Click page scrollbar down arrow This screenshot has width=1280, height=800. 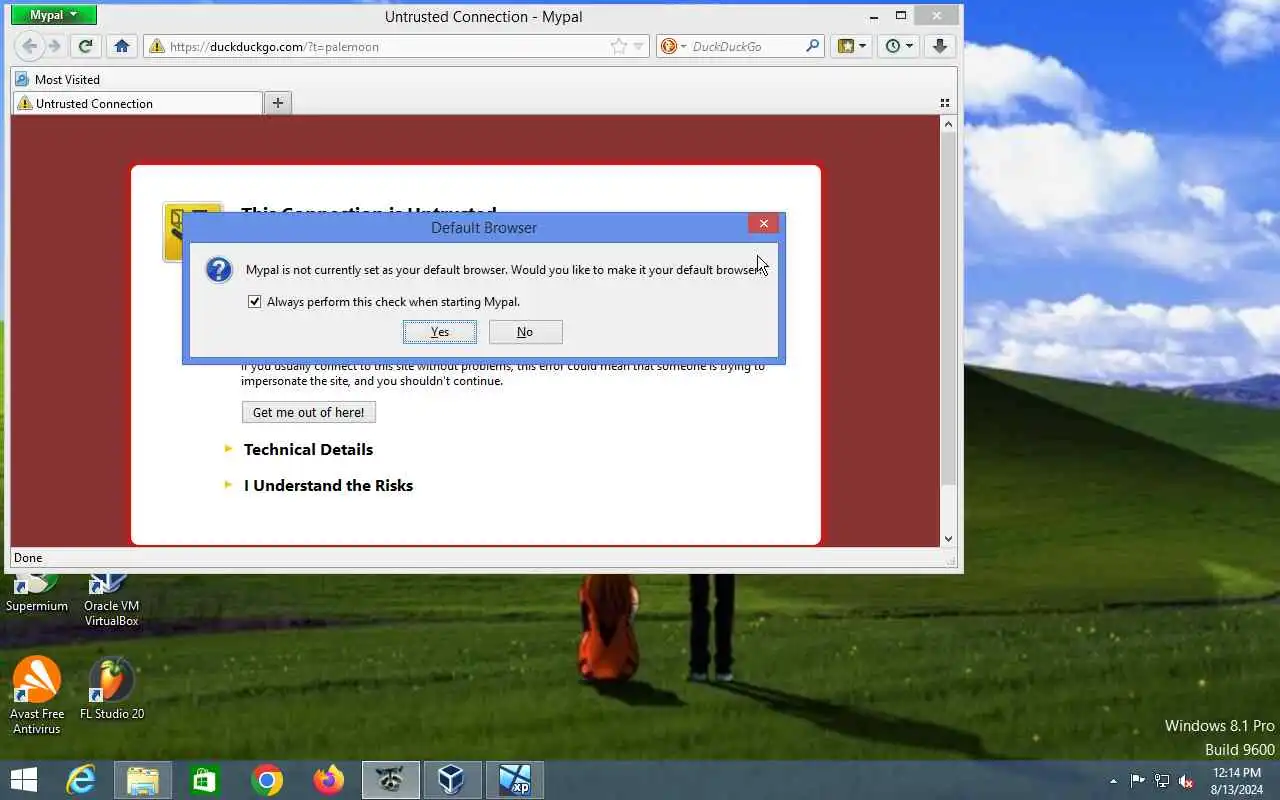949,539
